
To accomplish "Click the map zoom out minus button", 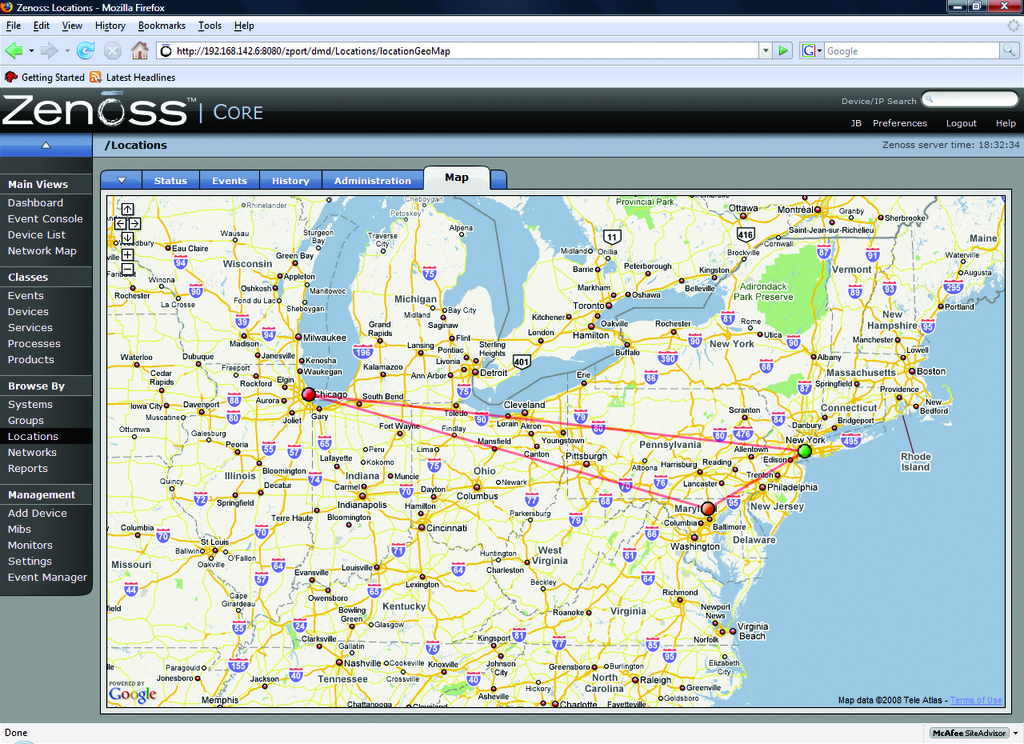I will pos(127,269).
